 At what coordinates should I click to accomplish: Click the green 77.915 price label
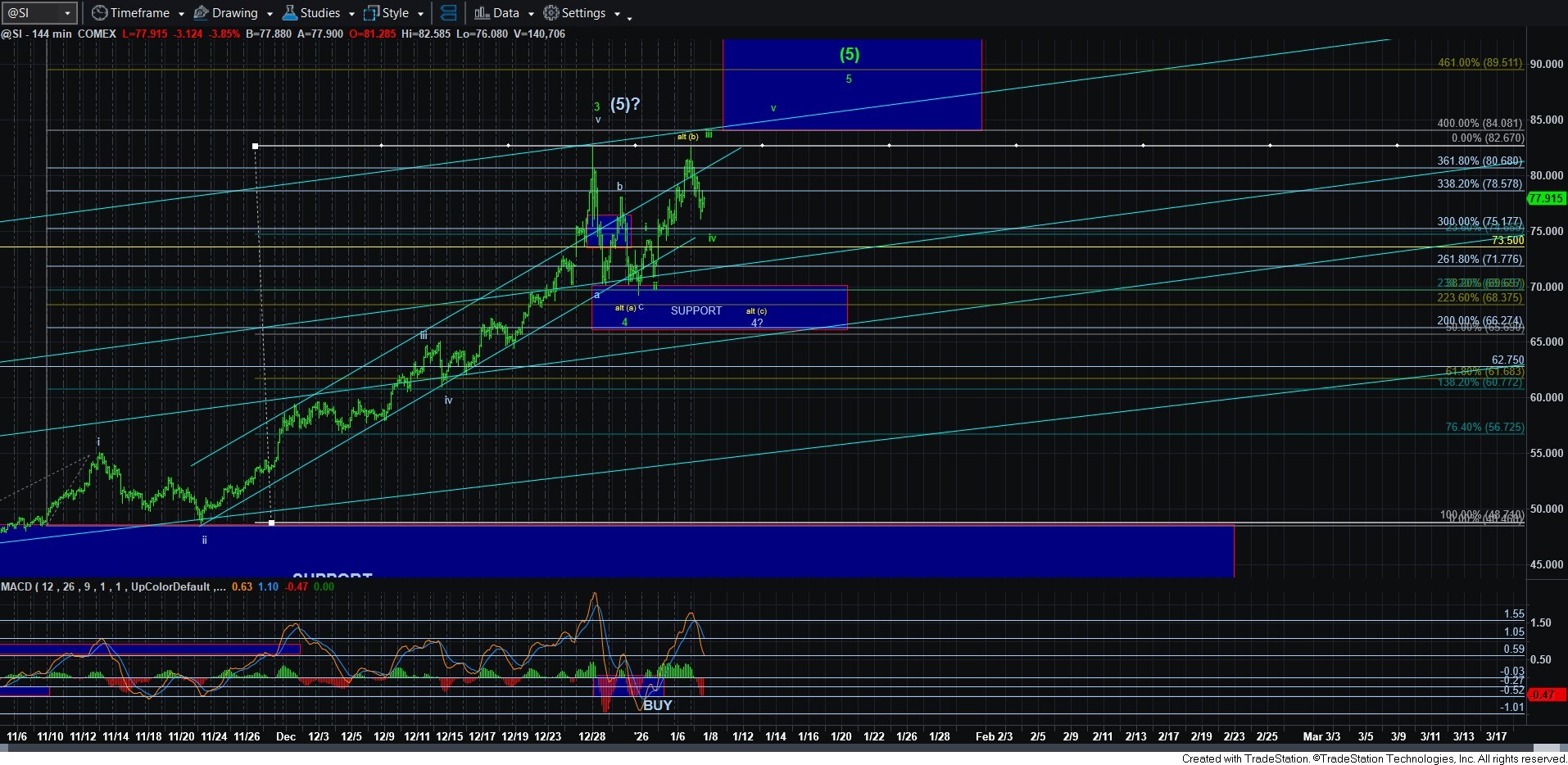point(1546,198)
